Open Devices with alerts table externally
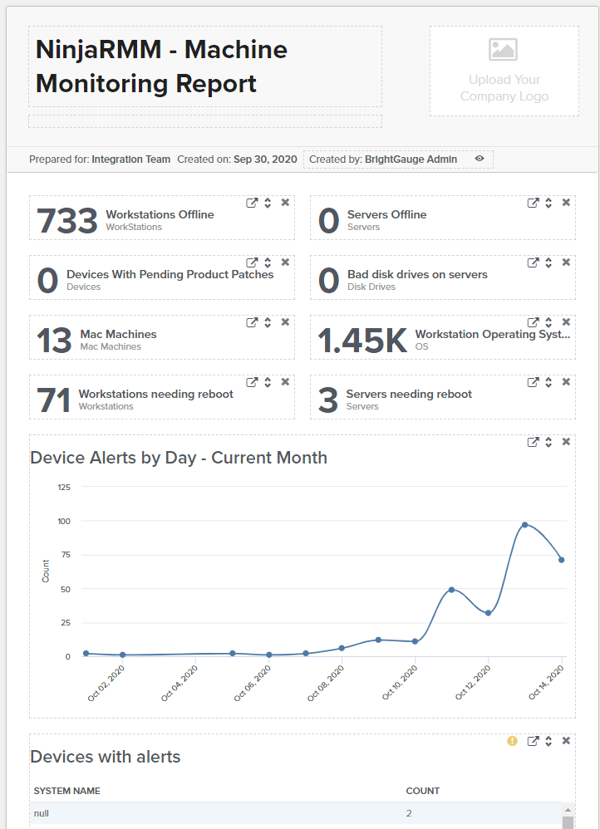 (533, 741)
